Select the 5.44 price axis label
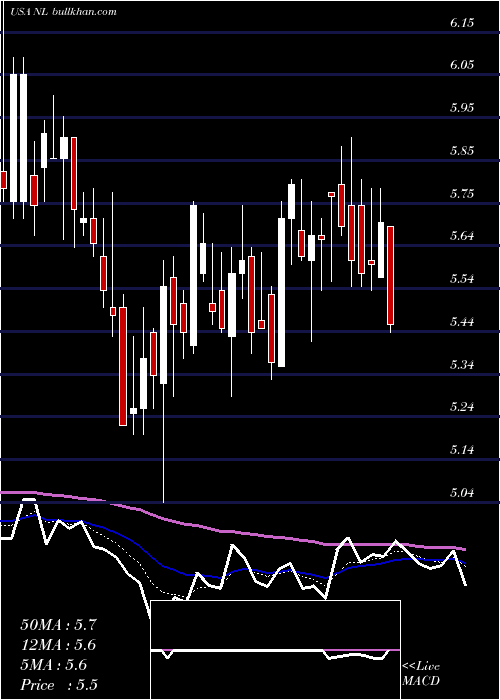This screenshot has height=700, width=500. click(462, 322)
